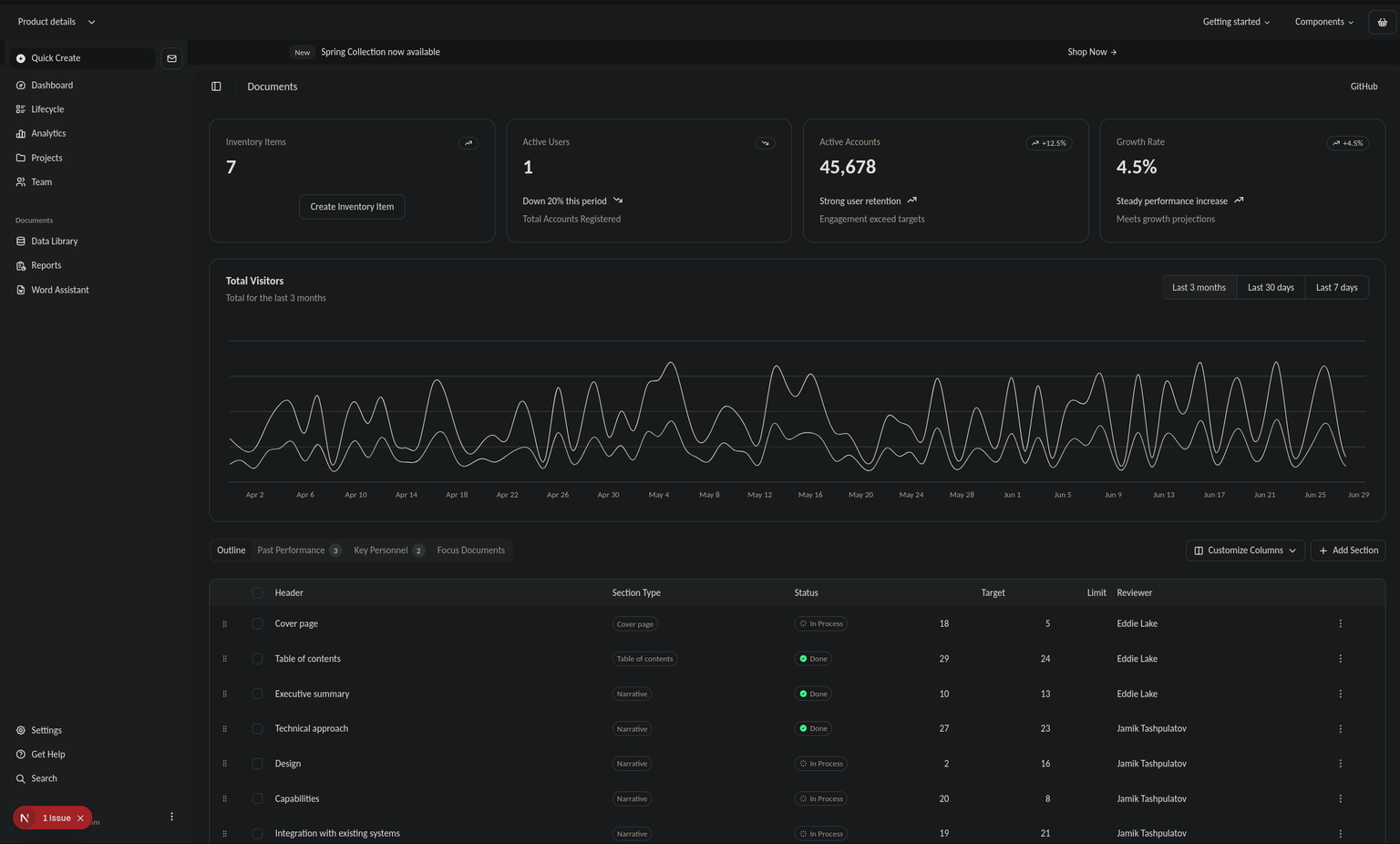This screenshot has width=1400, height=844.
Task: Tick the Technical approach row checkbox
Action: [x=257, y=729]
